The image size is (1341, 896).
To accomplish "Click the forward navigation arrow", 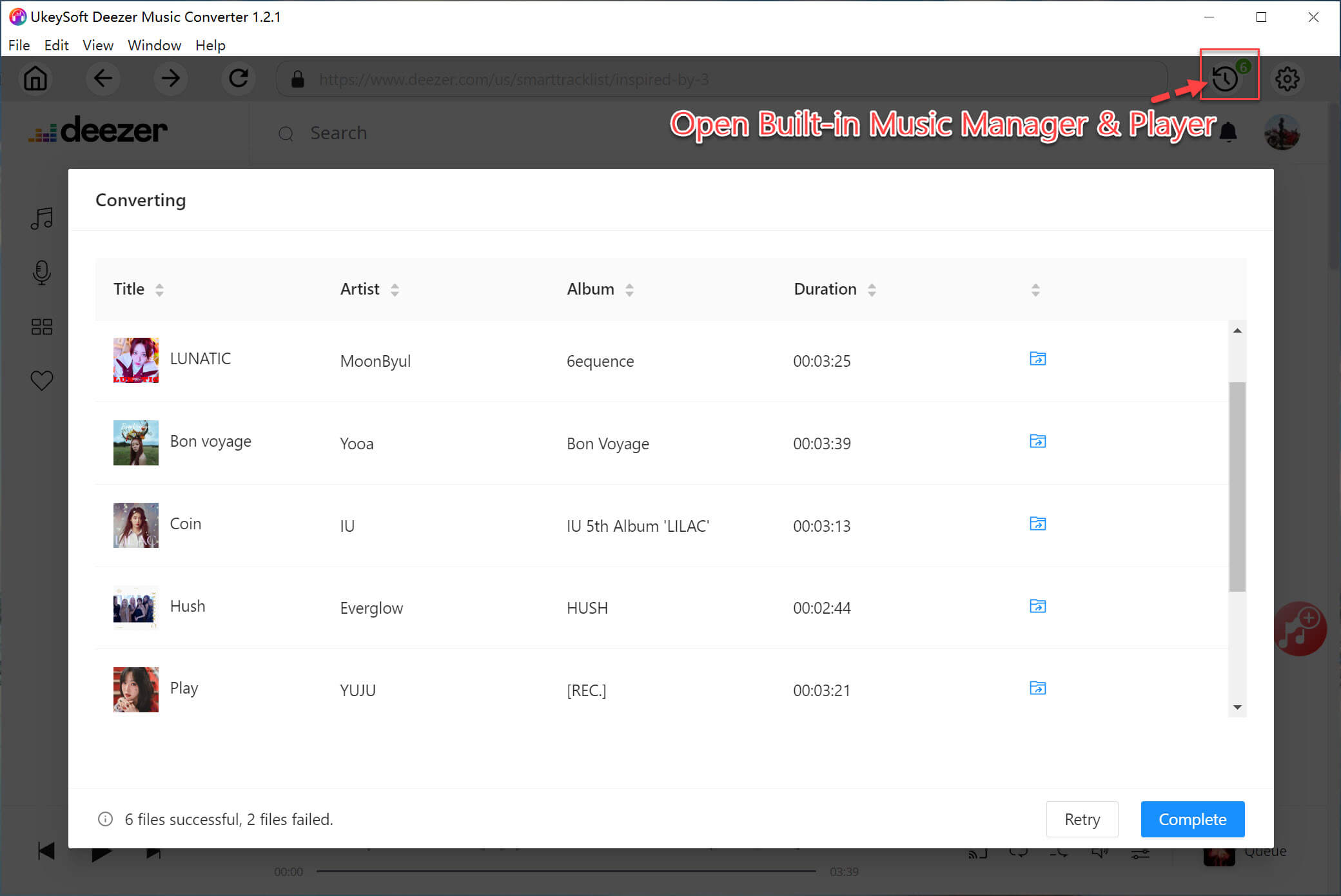I will (170, 78).
